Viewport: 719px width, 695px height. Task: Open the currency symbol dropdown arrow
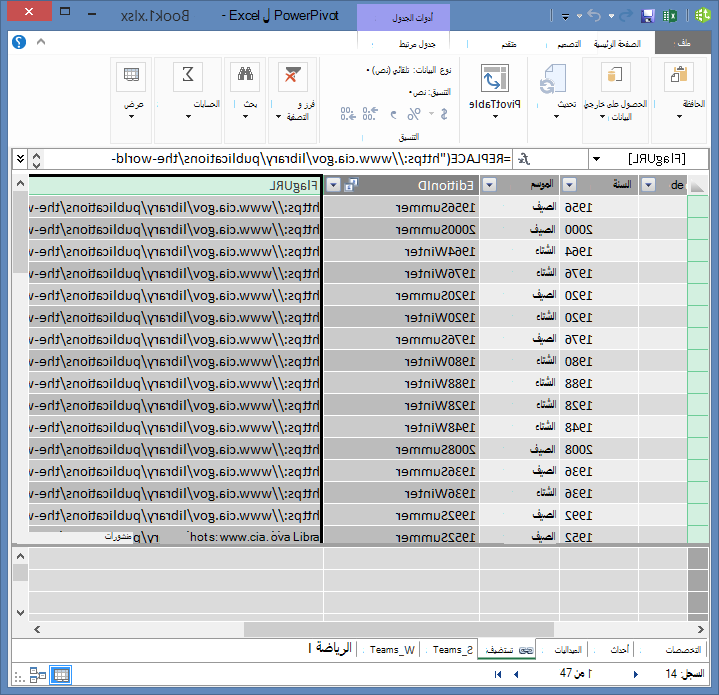point(431,114)
